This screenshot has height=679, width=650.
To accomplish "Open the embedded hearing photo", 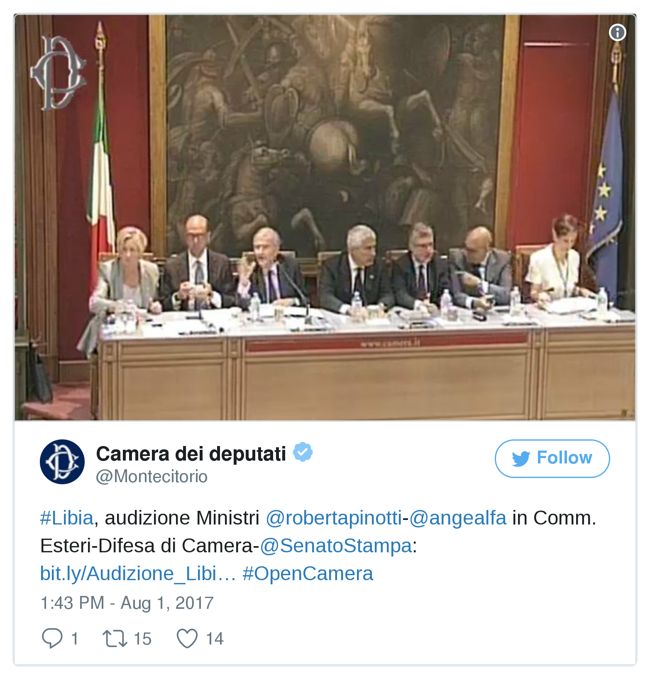I will tap(325, 217).
